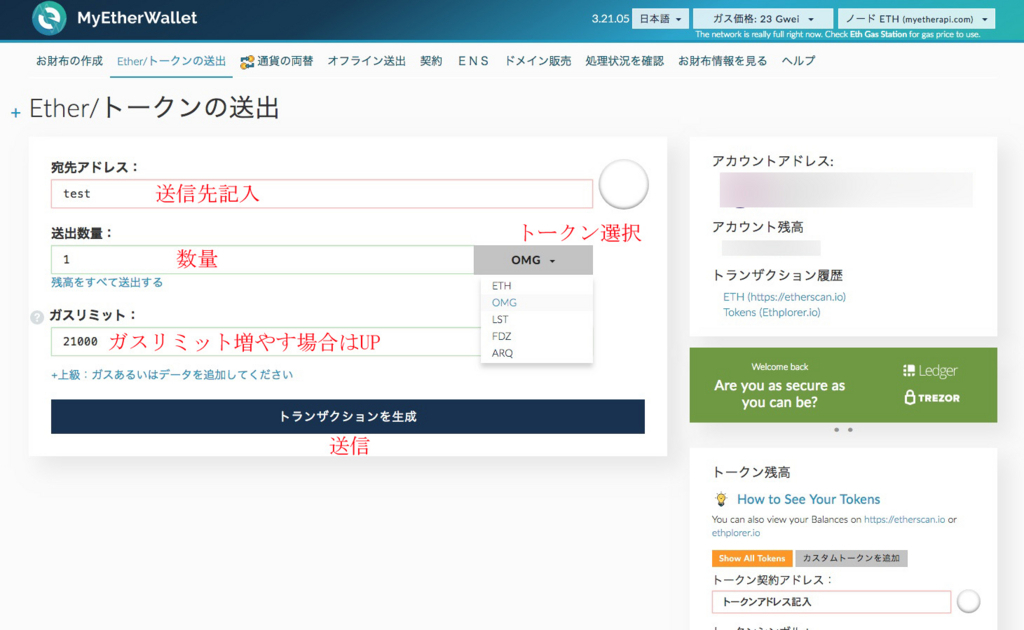
Task: Open the 処理状況を確認 tab
Action: pos(624,61)
